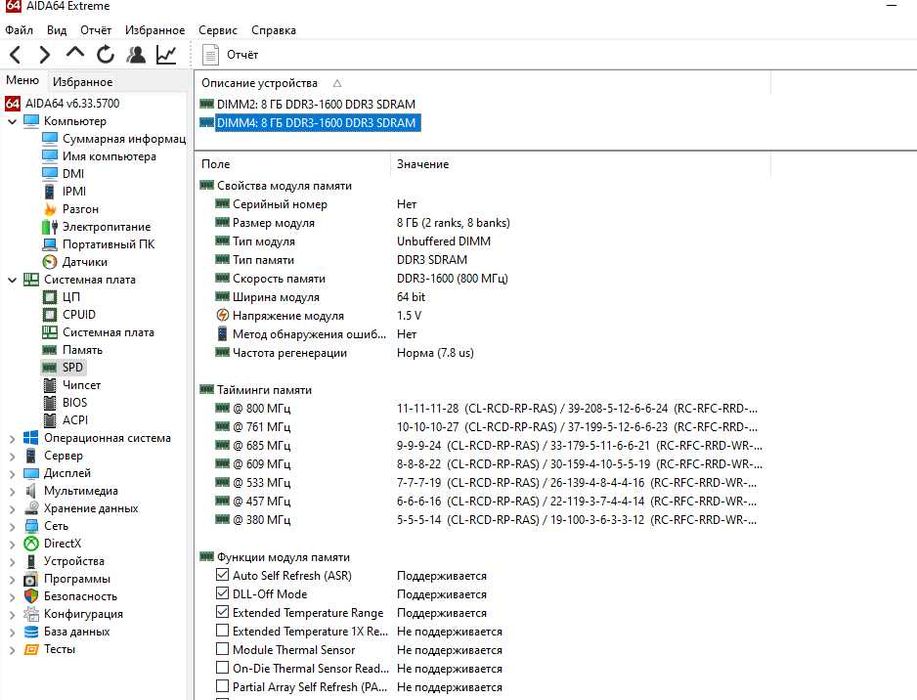Go forward with the right arrow toolbar icon
This screenshot has height=700, width=917.
44,55
